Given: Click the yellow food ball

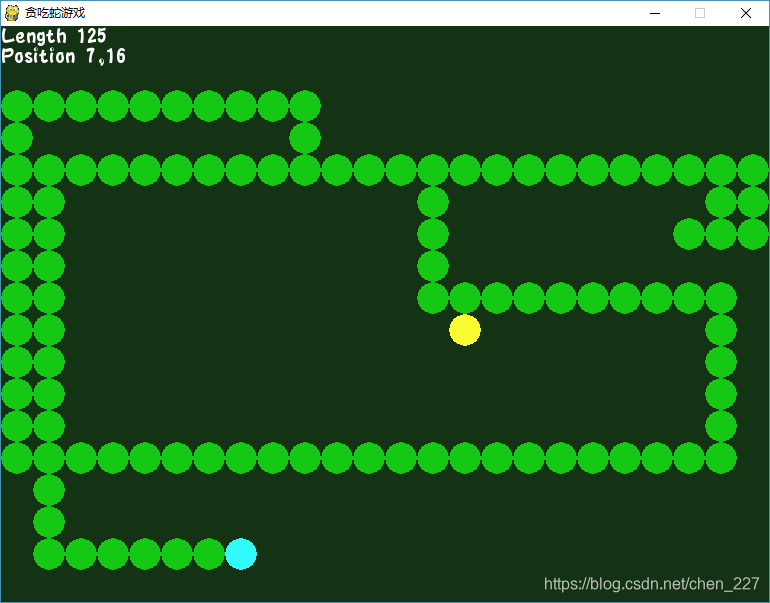Looking at the screenshot, I should pos(465,330).
